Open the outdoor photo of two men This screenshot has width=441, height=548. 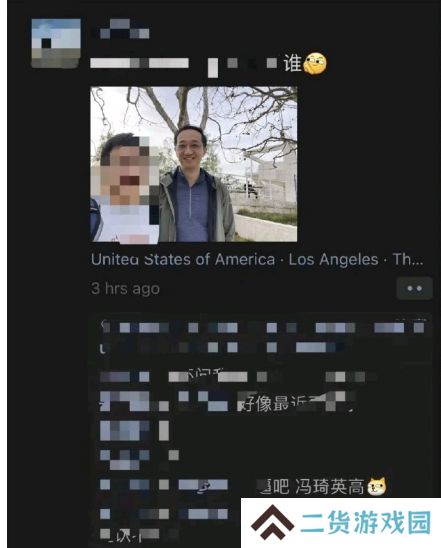pos(194,164)
